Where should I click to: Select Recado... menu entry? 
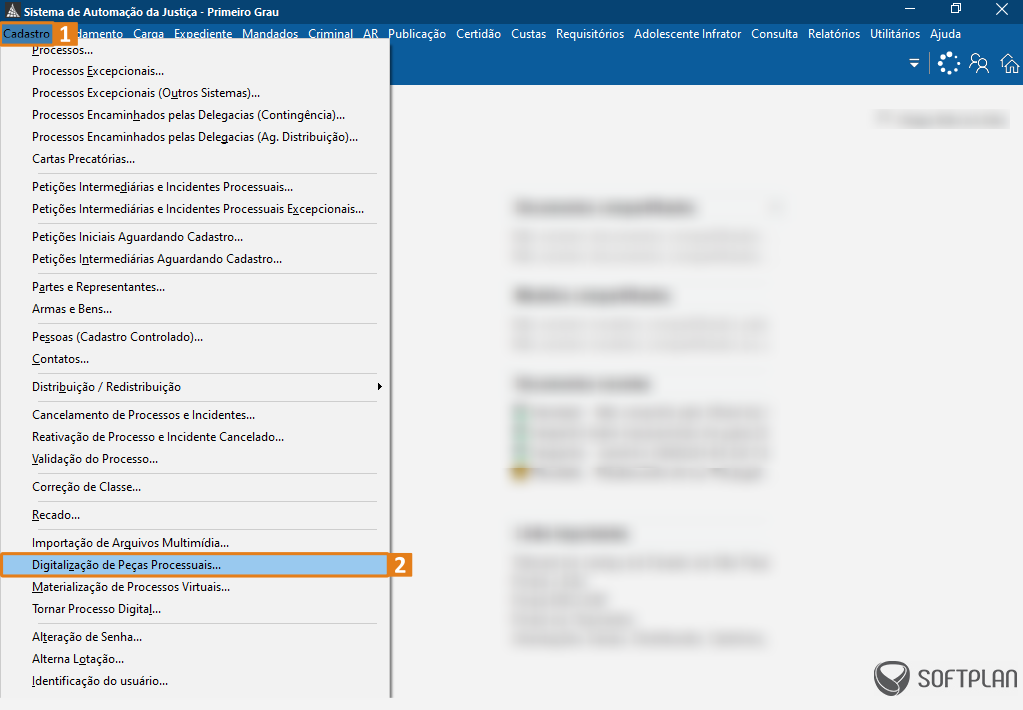tap(56, 516)
